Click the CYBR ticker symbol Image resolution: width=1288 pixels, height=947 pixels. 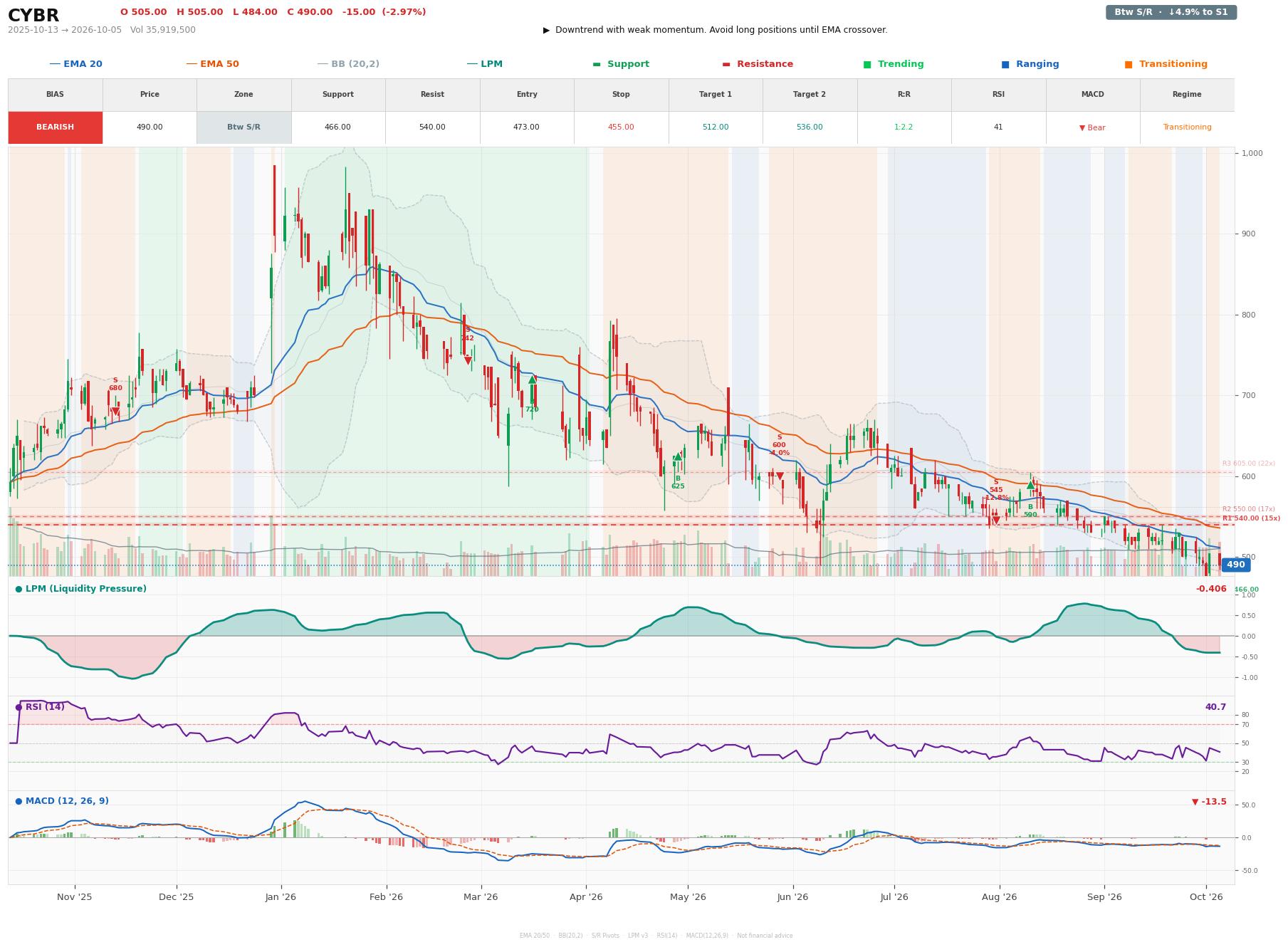tap(33, 16)
